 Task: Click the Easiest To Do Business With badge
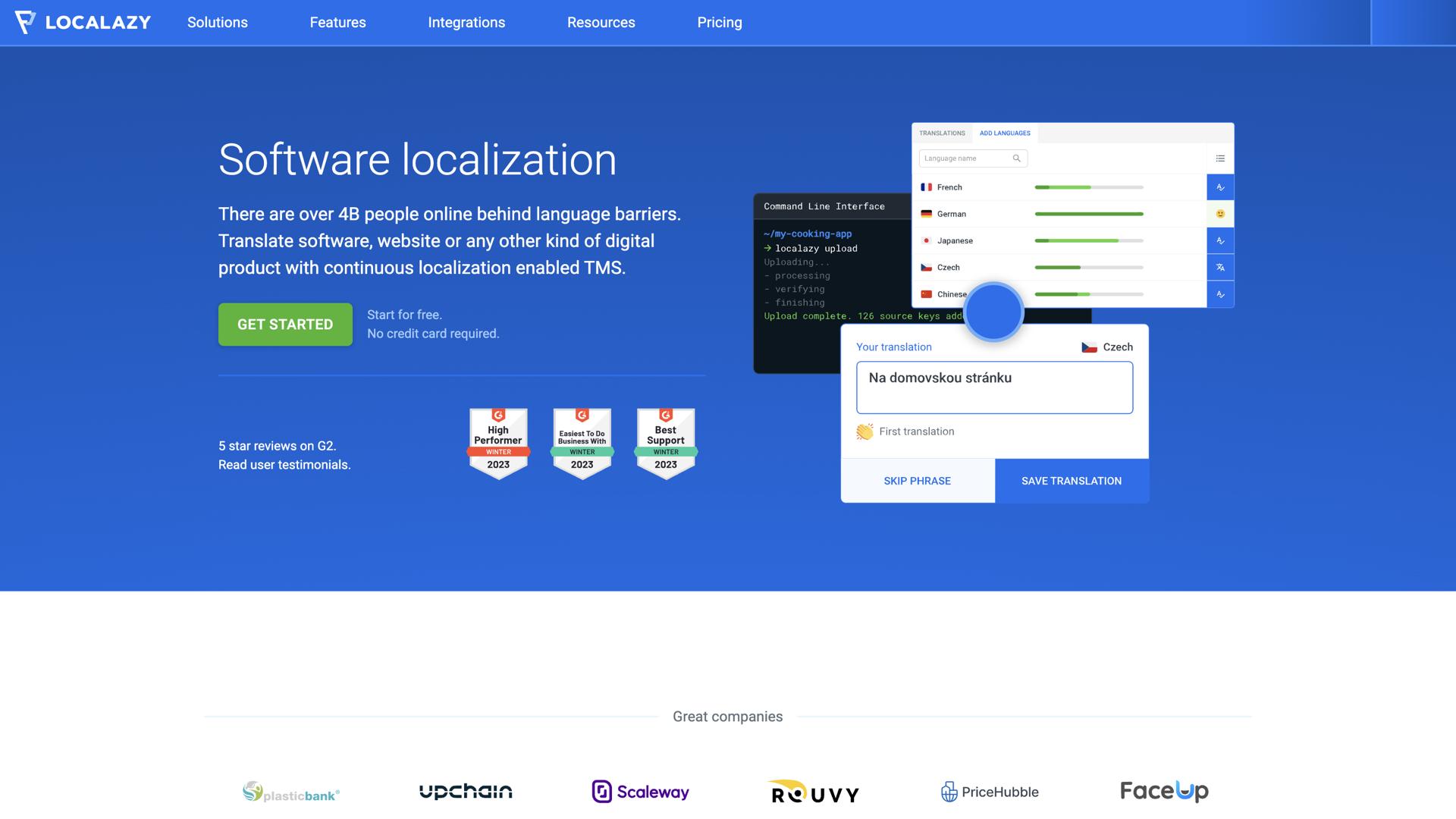[582, 444]
